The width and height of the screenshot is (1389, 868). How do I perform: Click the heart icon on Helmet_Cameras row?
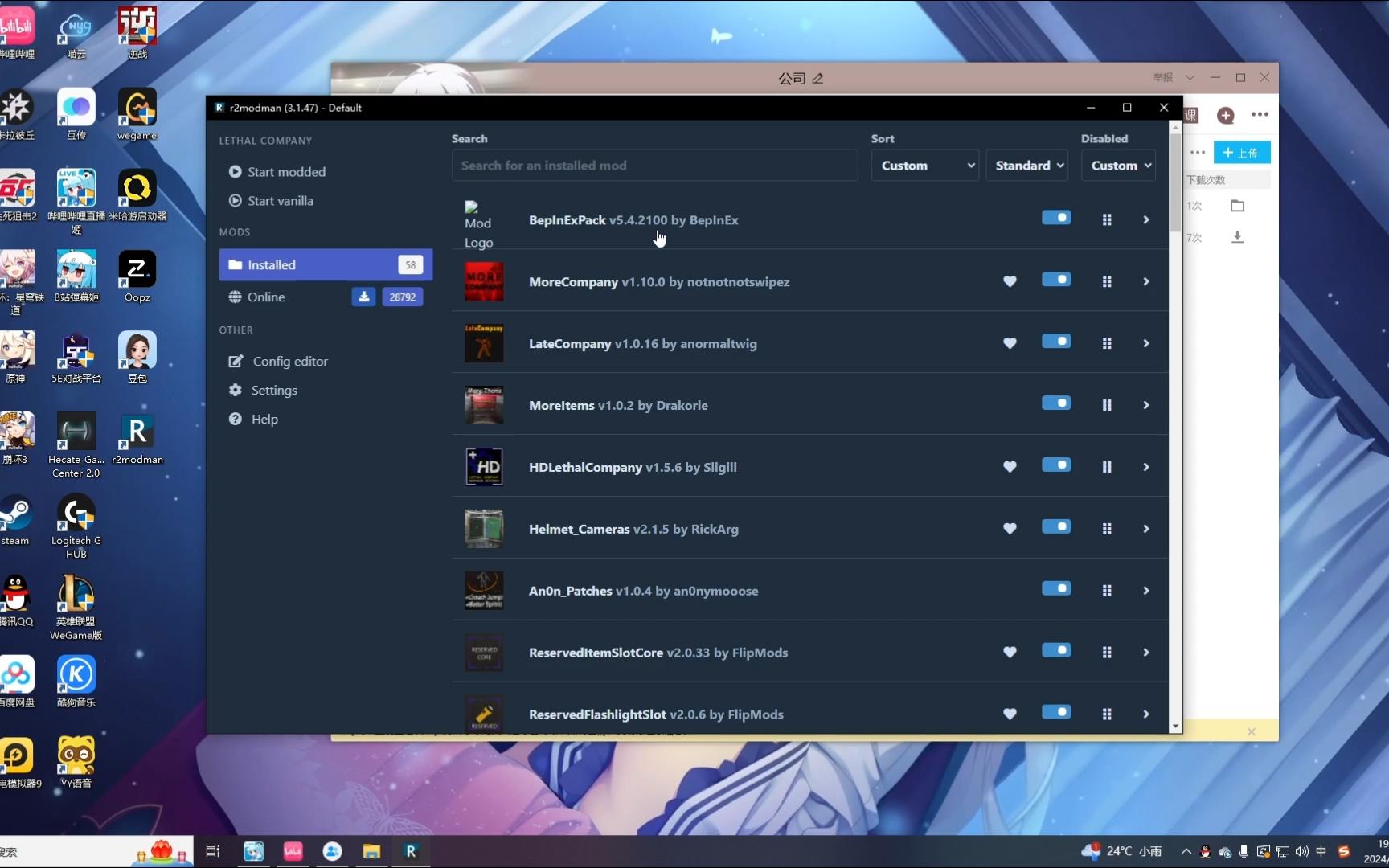[x=1010, y=529]
